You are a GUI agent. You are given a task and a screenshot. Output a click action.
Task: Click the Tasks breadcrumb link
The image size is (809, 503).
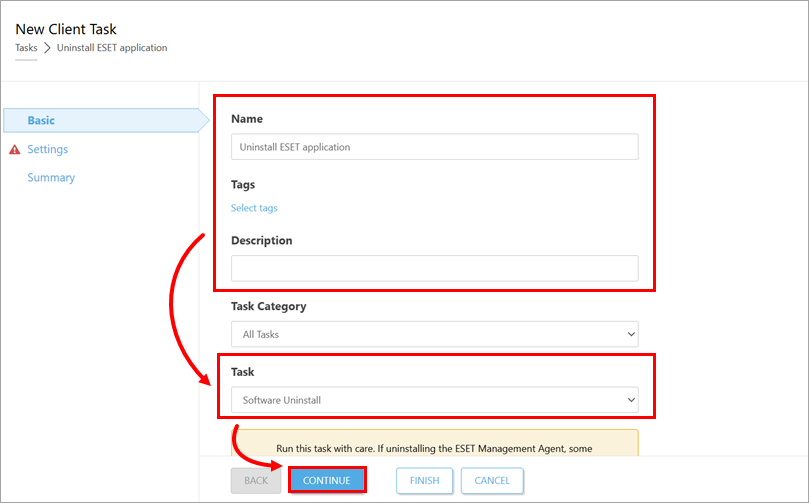click(26, 48)
